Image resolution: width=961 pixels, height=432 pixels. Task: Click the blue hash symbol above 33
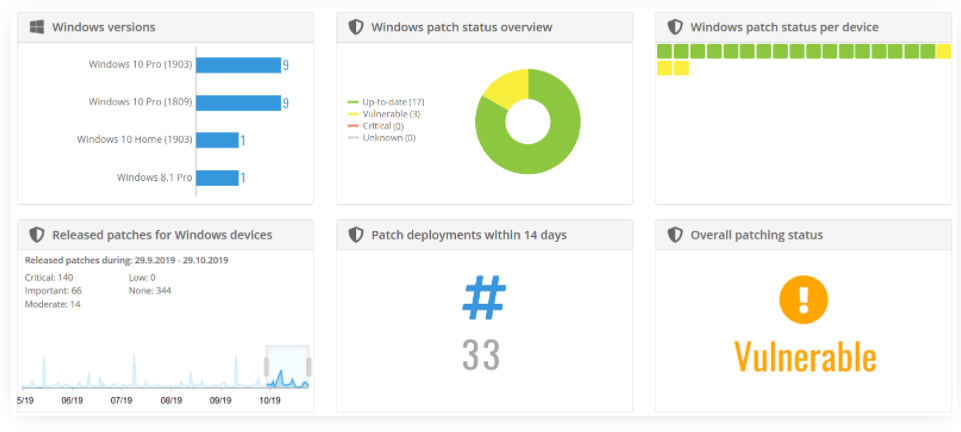point(484,297)
